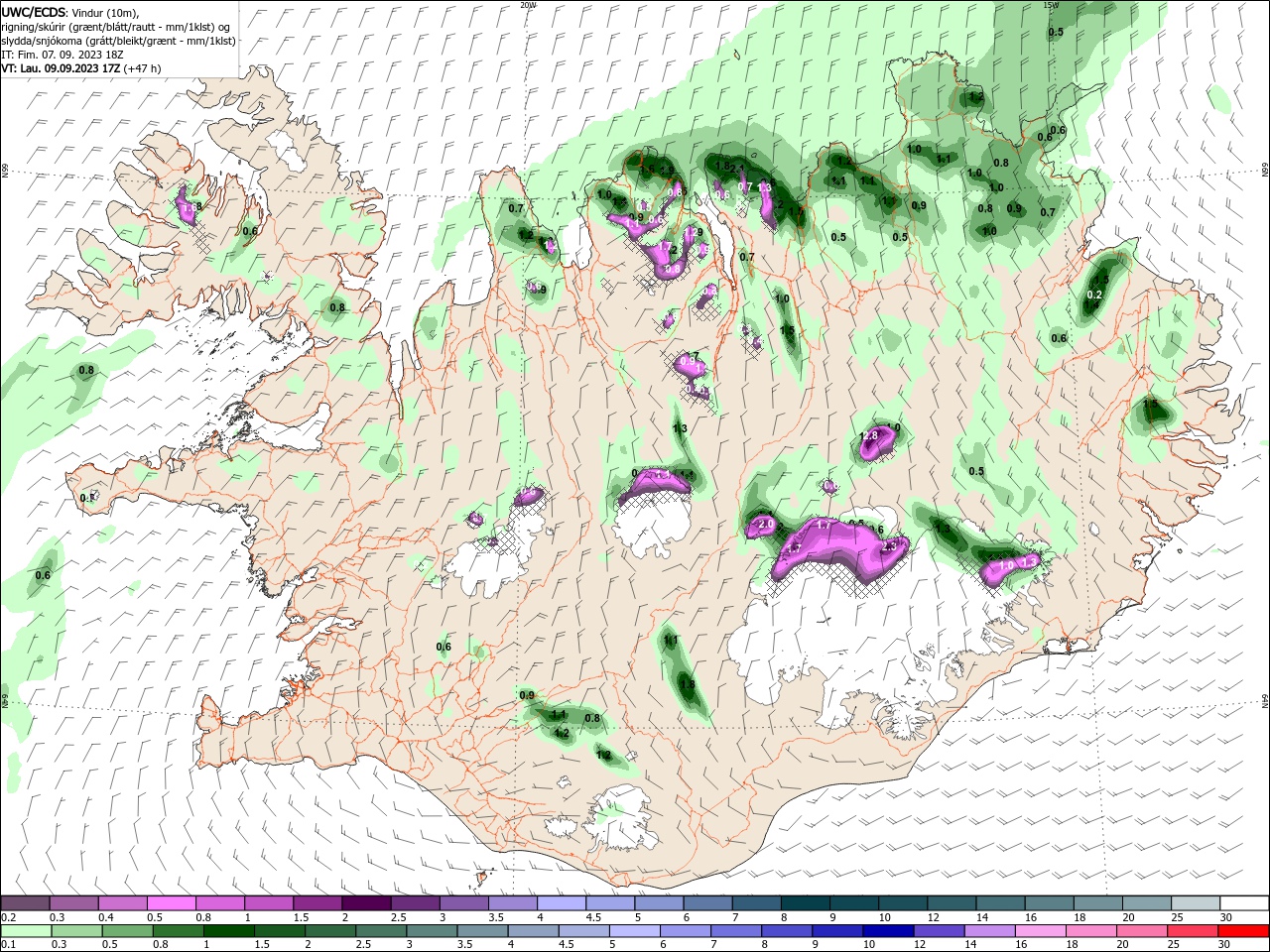The image size is (1270, 952).
Task: Pick the pale gray snow-scale swatch labeled 25
Action: point(1195,903)
